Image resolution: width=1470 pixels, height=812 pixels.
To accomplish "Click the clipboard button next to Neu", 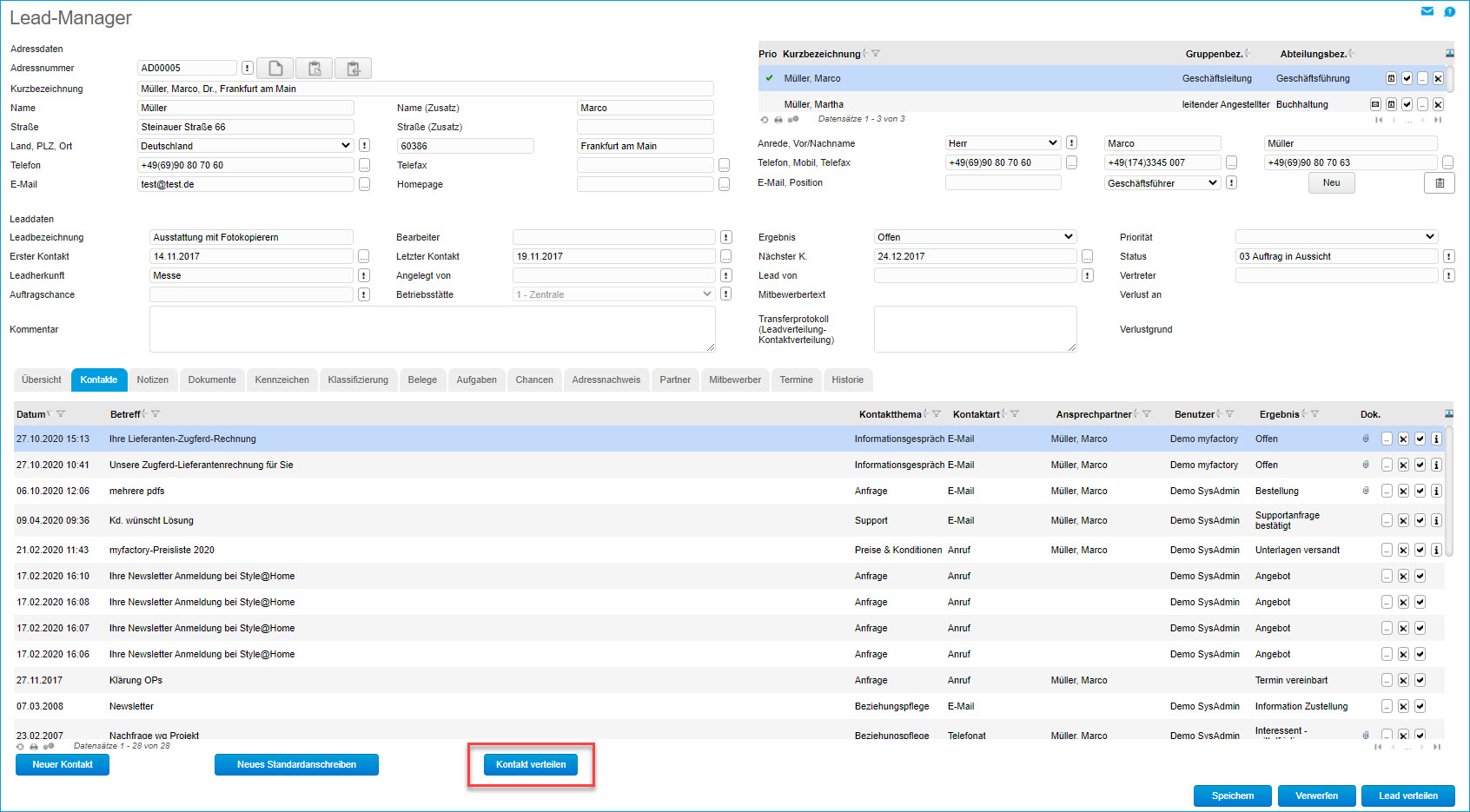I will point(1440,183).
